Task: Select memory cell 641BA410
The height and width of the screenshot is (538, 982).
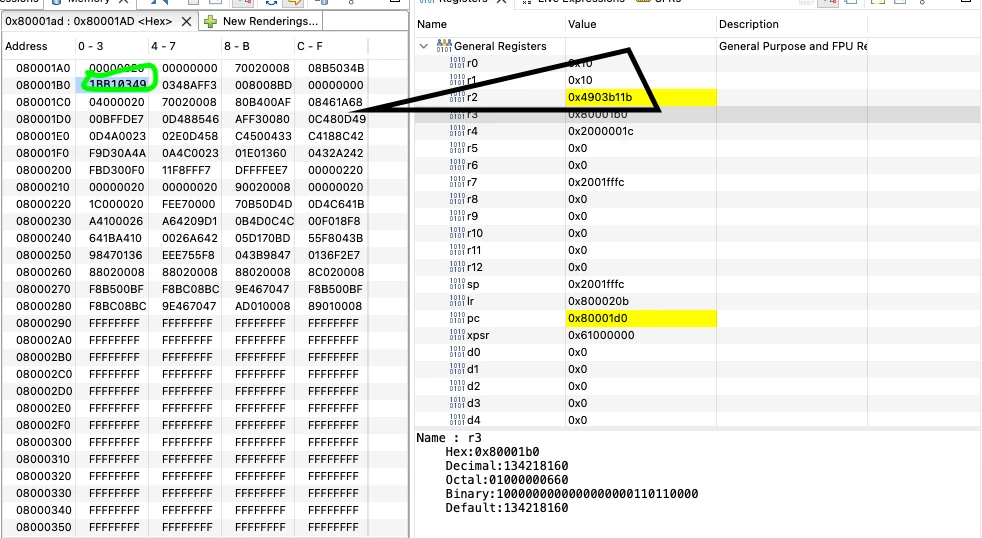Action: (115, 238)
